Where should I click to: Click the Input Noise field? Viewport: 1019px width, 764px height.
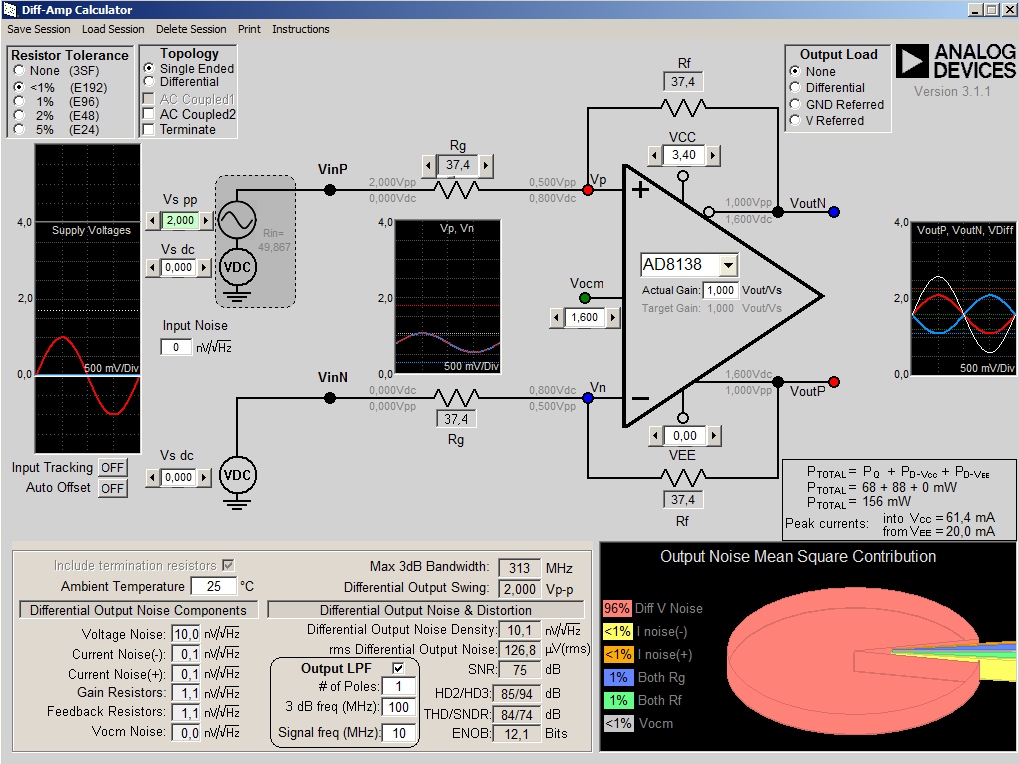click(175, 347)
